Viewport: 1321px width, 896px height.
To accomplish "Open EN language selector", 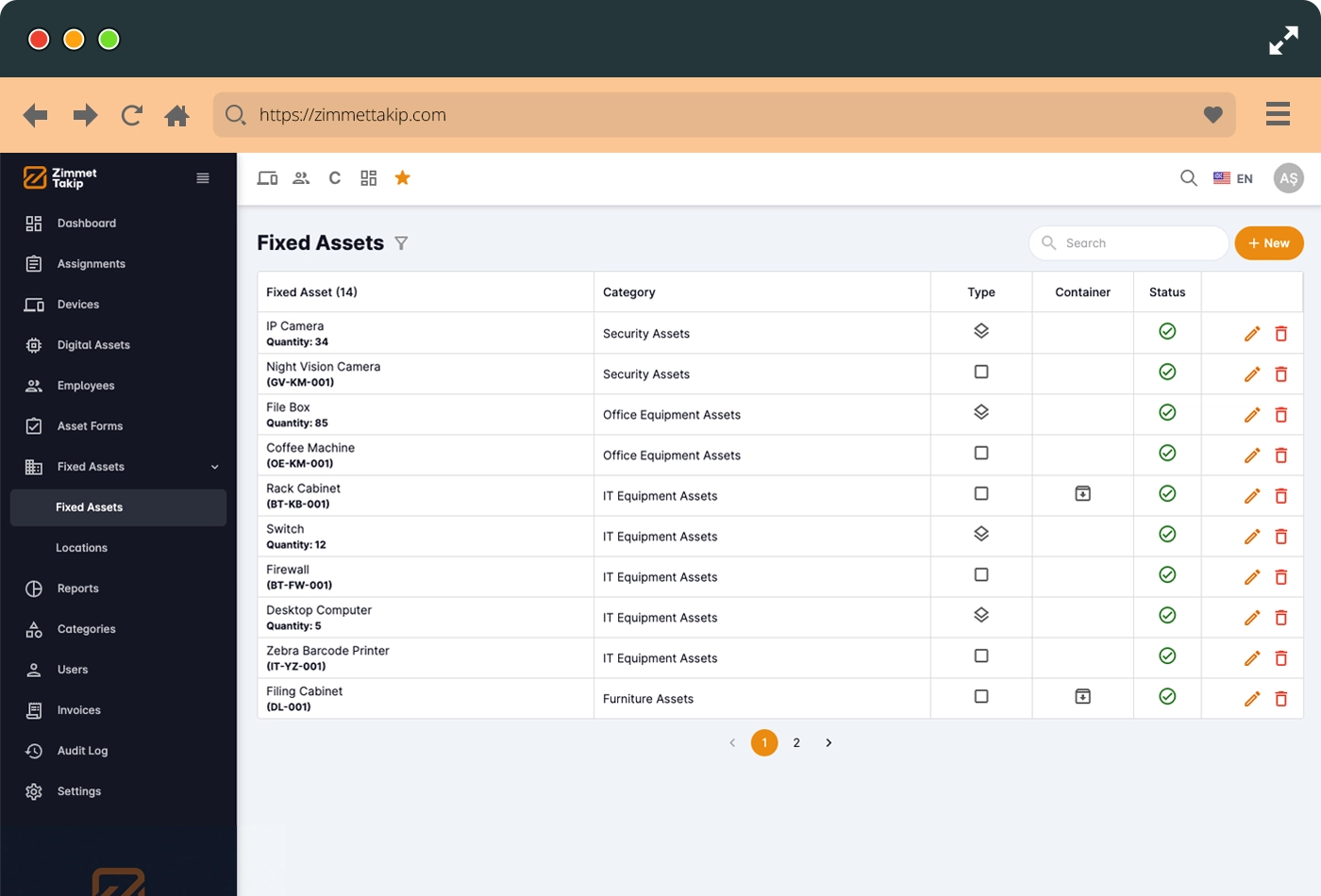I will [x=1233, y=178].
